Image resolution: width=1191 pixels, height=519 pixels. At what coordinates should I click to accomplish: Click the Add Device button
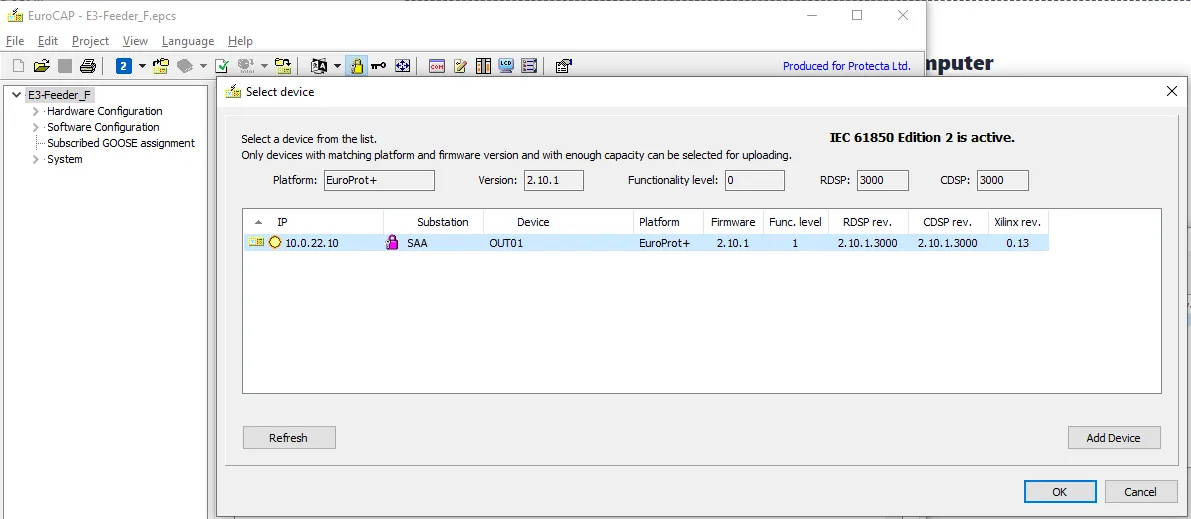click(x=1114, y=438)
